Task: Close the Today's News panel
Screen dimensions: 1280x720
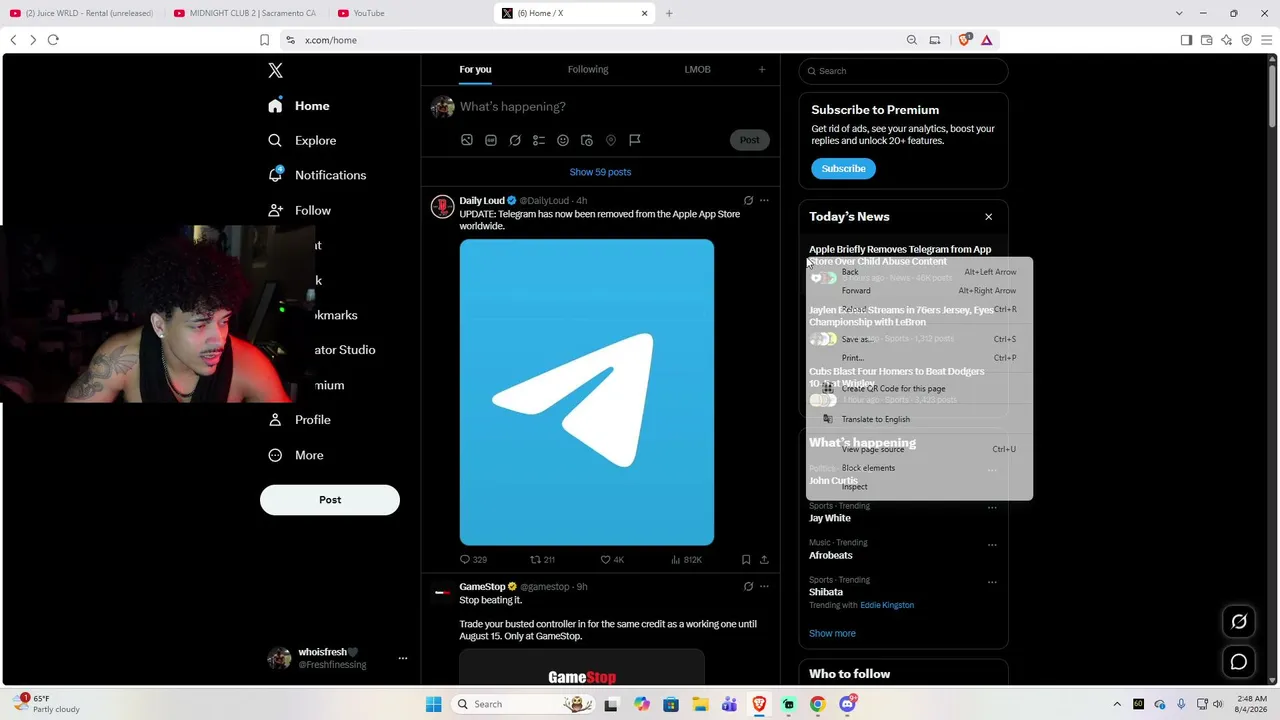Action: click(x=989, y=217)
